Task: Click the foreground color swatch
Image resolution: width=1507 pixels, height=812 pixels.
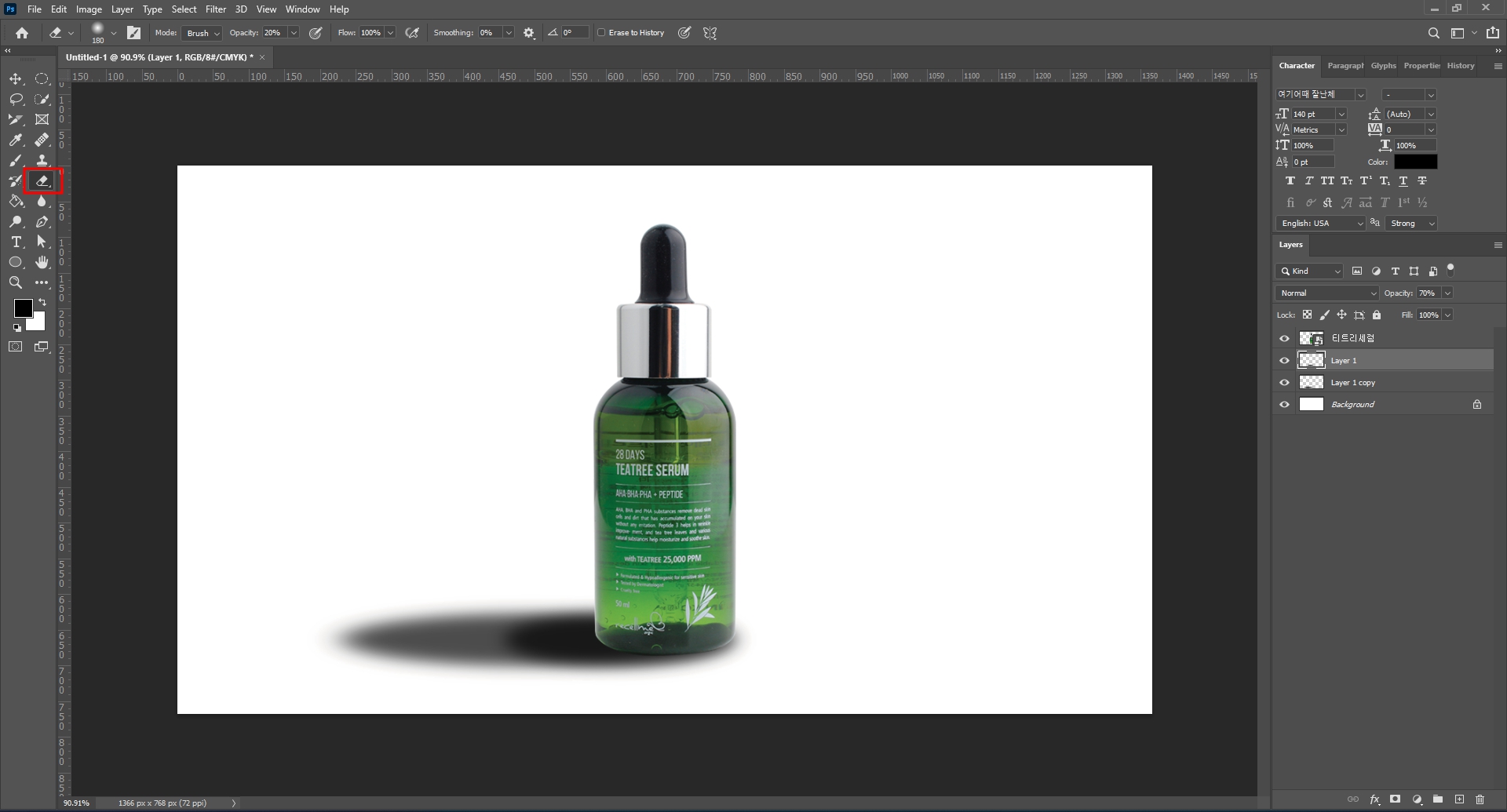Action: [x=23, y=308]
